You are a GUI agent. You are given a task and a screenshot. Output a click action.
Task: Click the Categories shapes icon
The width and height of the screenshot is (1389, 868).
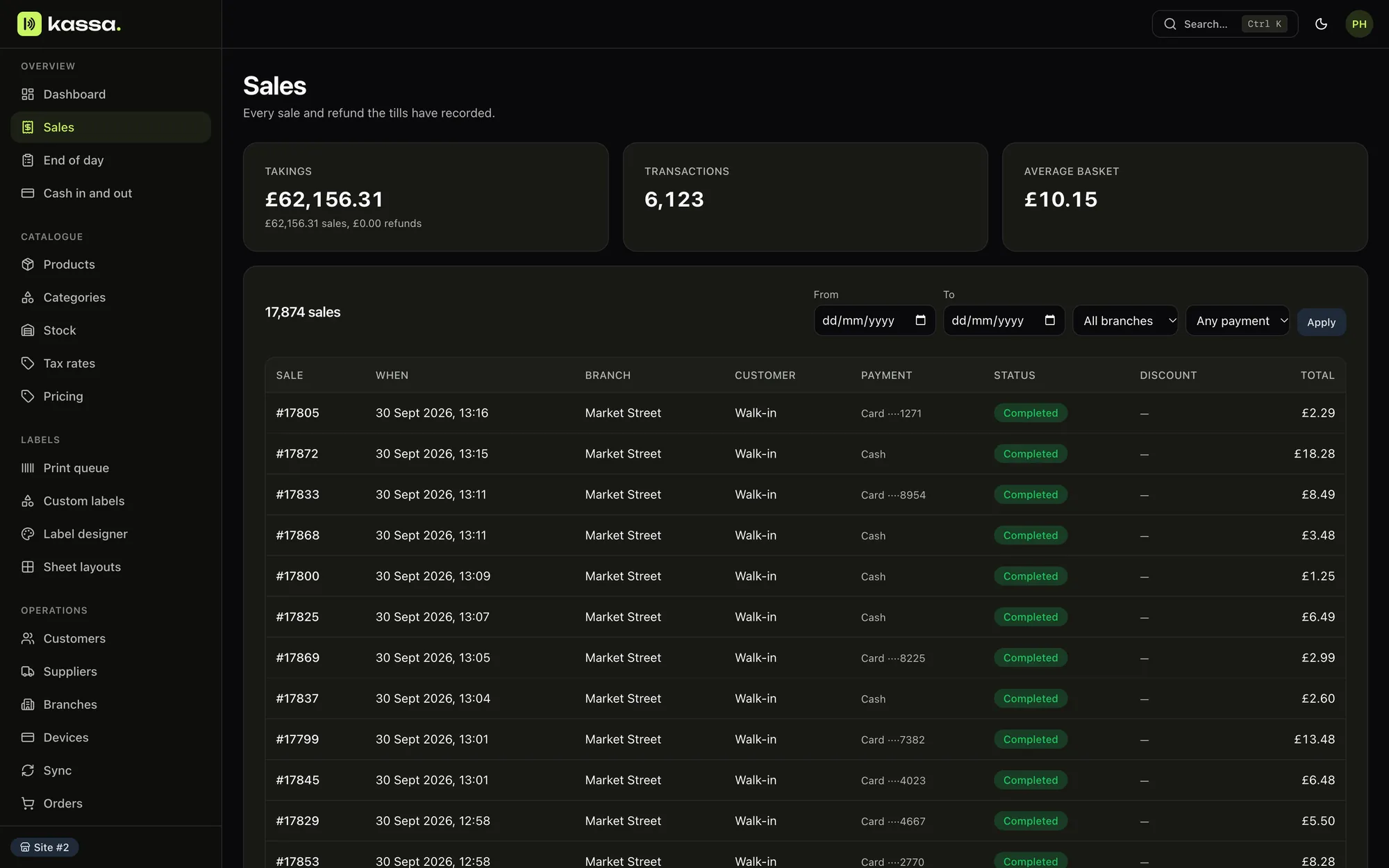pyautogui.click(x=28, y=297)
